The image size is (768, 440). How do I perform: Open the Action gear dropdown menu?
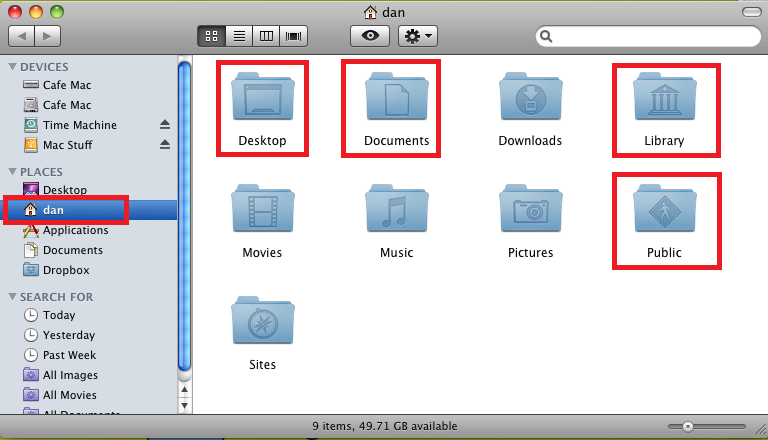point(418,36)
